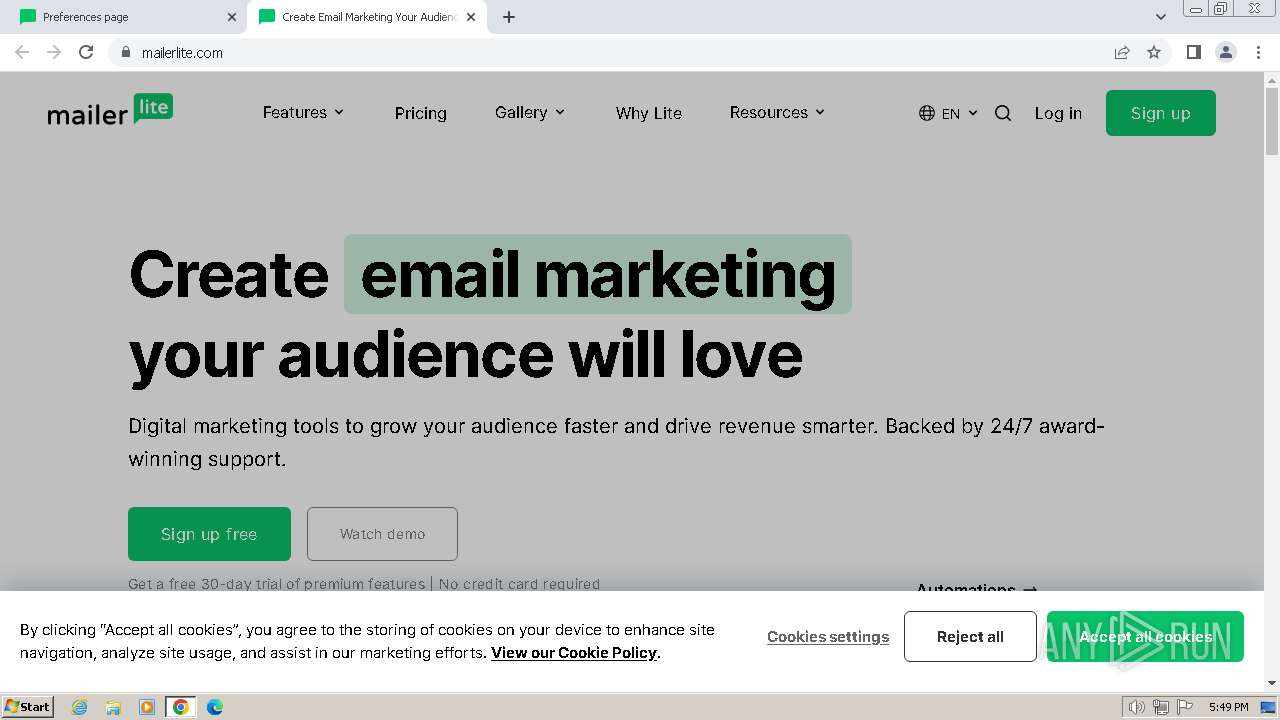Open View our Cookie Policy link

[x=574, y=653]
